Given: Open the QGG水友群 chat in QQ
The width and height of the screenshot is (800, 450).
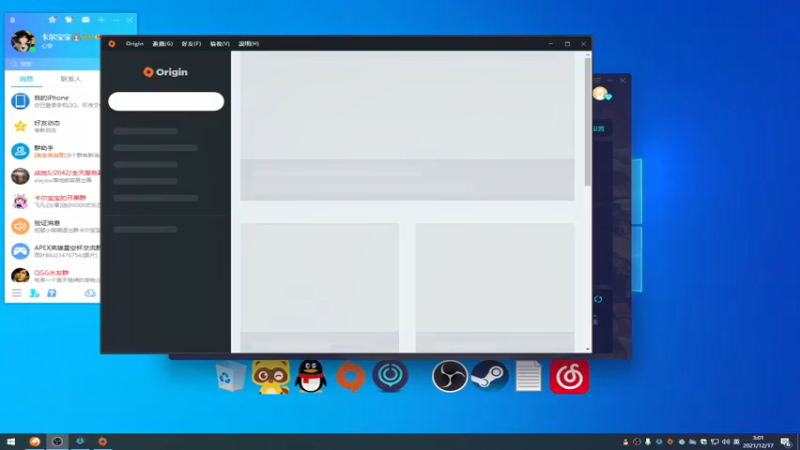Looking at the screenshot, I should tap(53, 274).
